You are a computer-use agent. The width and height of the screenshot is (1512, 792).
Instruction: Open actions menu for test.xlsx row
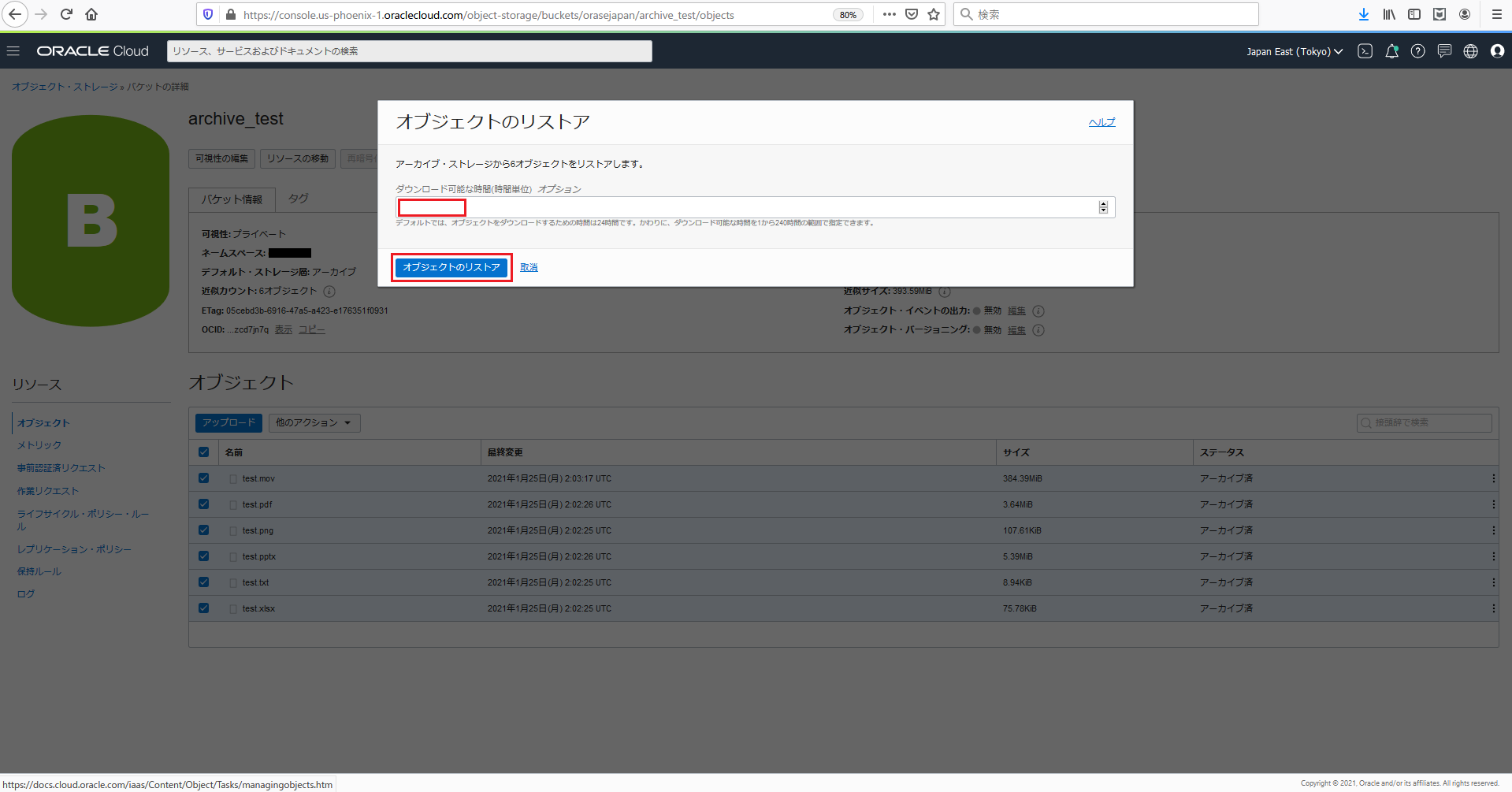click(1493, 608)
